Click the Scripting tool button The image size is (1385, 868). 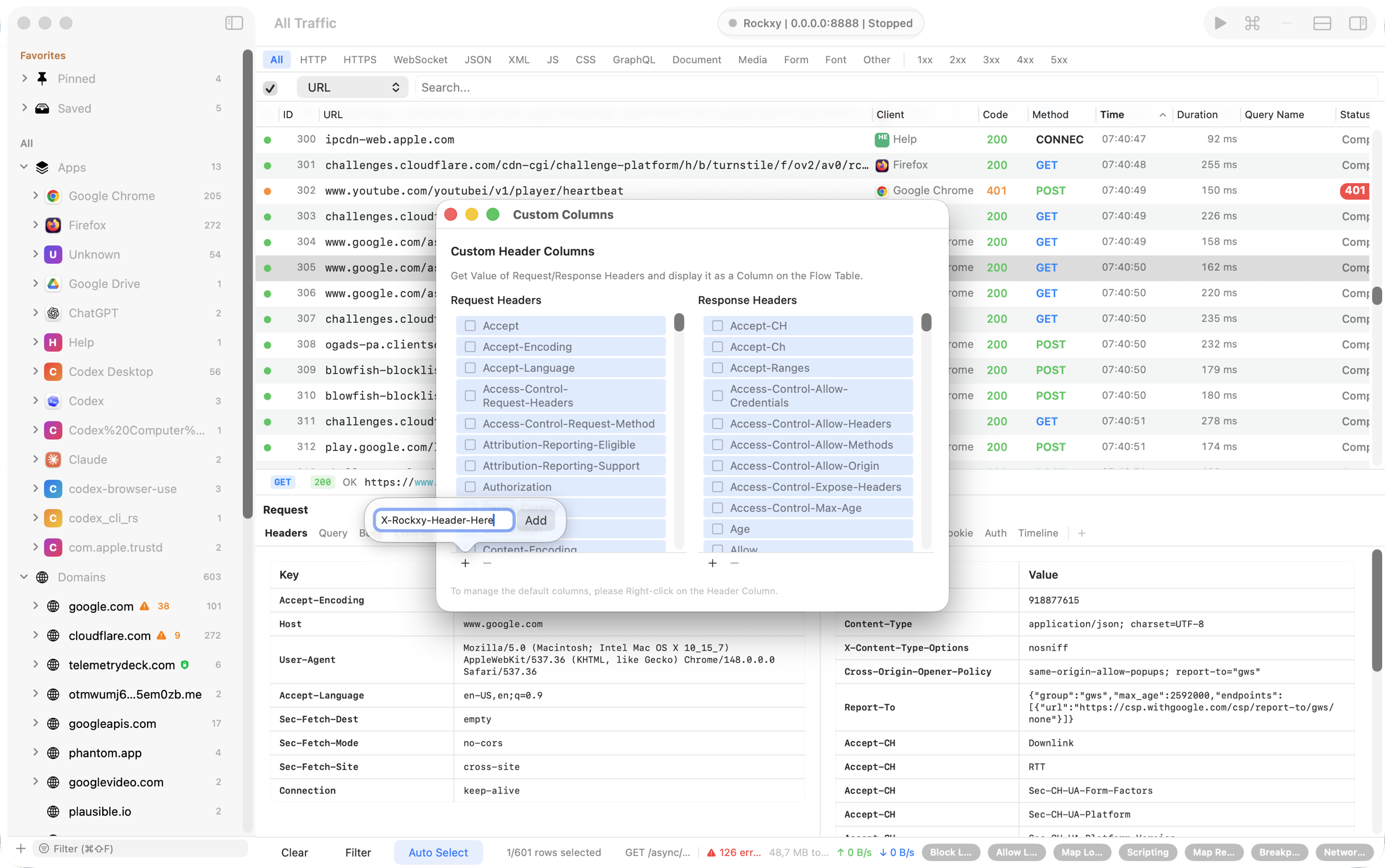[1148, 853]
